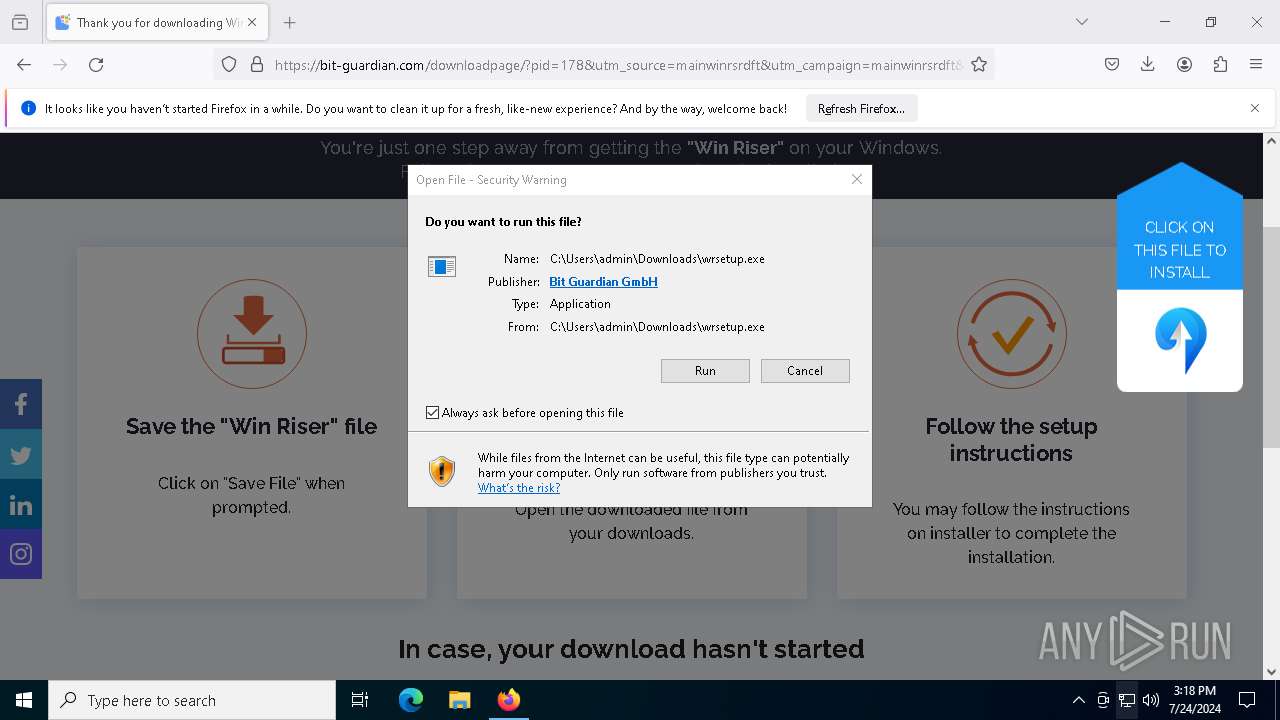Open Firefox application hamburger menu
The height and width of the screenshot is (720, 1280).
[1256, 64]
